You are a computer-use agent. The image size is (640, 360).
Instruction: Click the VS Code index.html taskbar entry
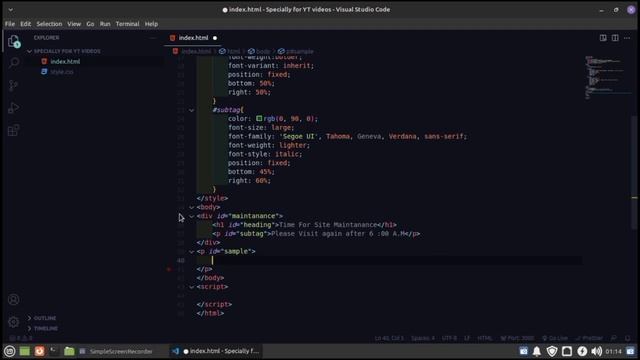216,351
